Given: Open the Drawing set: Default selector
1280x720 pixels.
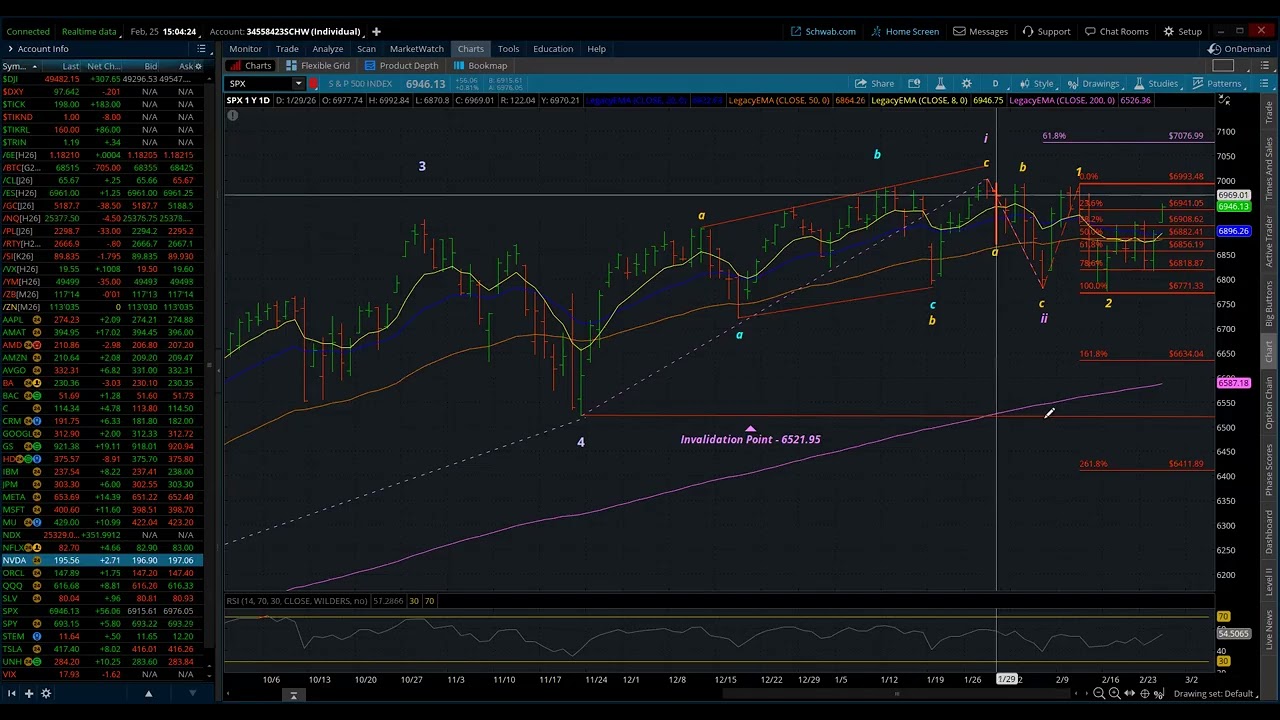Looking at the screenshot, I should point(1217,694).
